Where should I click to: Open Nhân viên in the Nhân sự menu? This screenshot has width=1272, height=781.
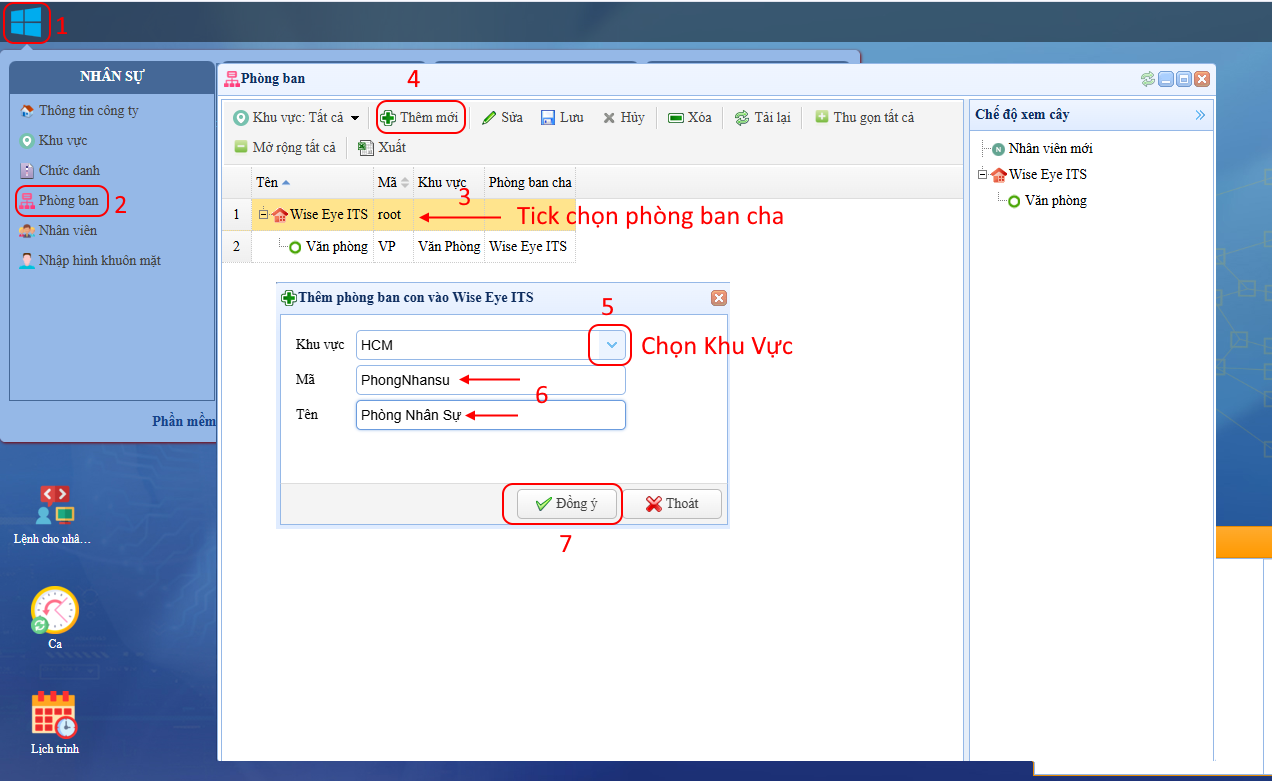67,230
